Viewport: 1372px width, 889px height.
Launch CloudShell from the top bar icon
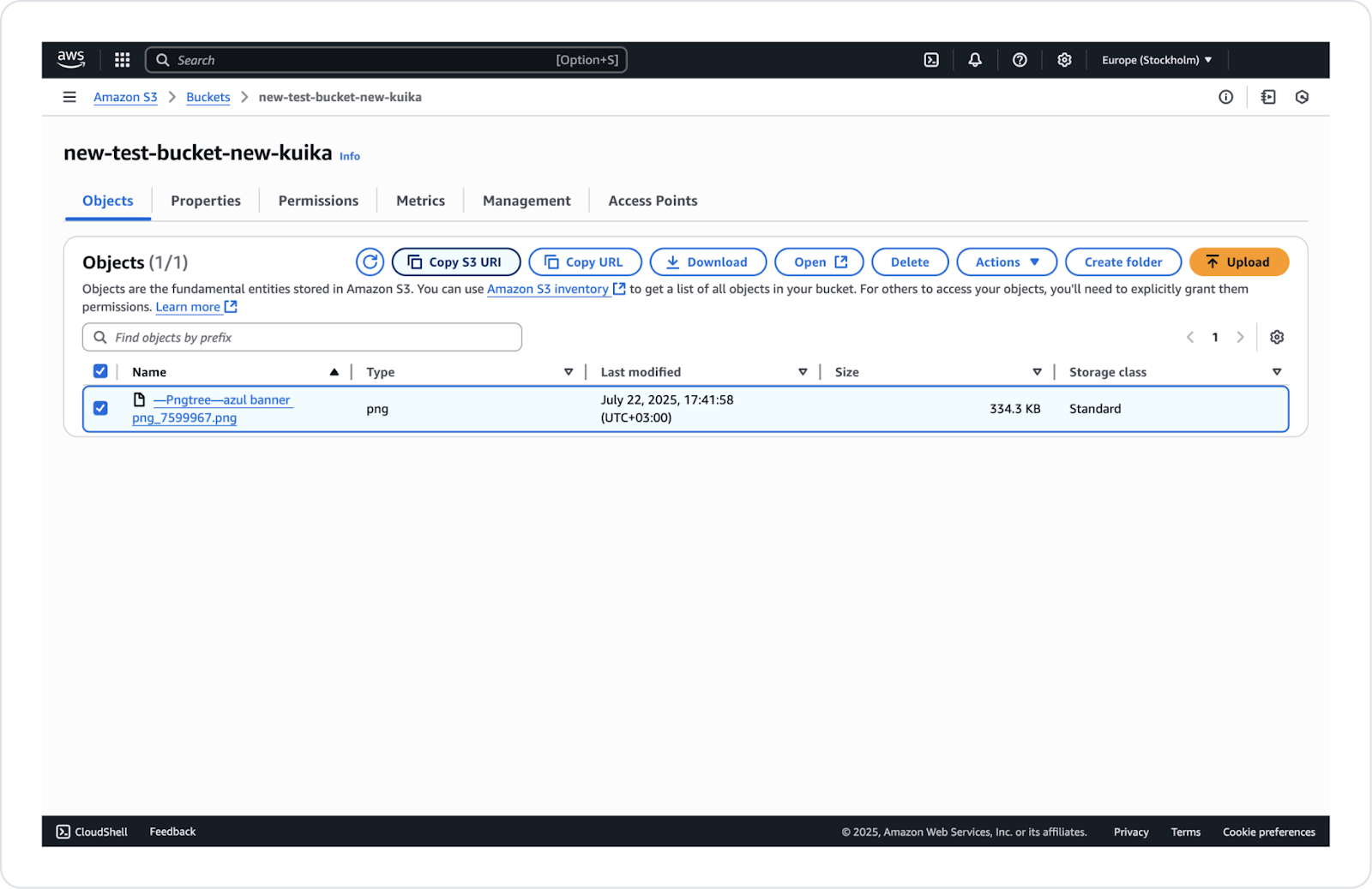pos(931,60)
